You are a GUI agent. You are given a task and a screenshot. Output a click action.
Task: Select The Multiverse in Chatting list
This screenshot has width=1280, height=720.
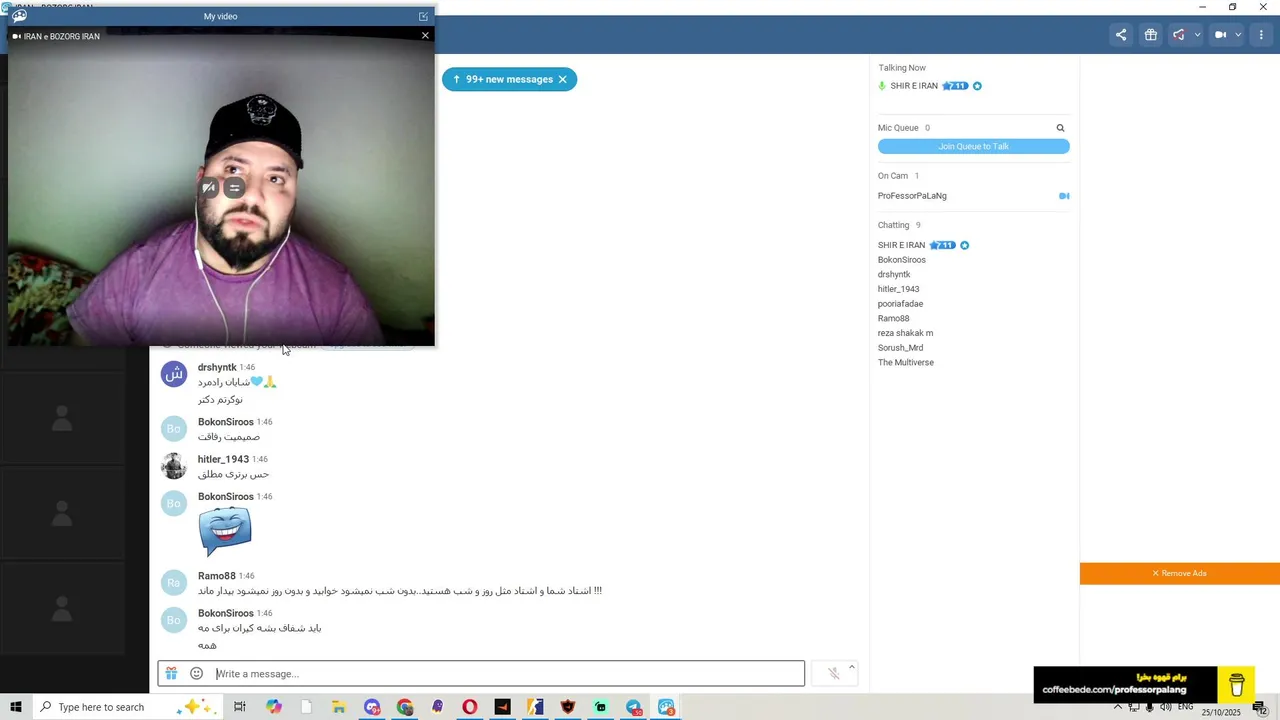[906, 362]
